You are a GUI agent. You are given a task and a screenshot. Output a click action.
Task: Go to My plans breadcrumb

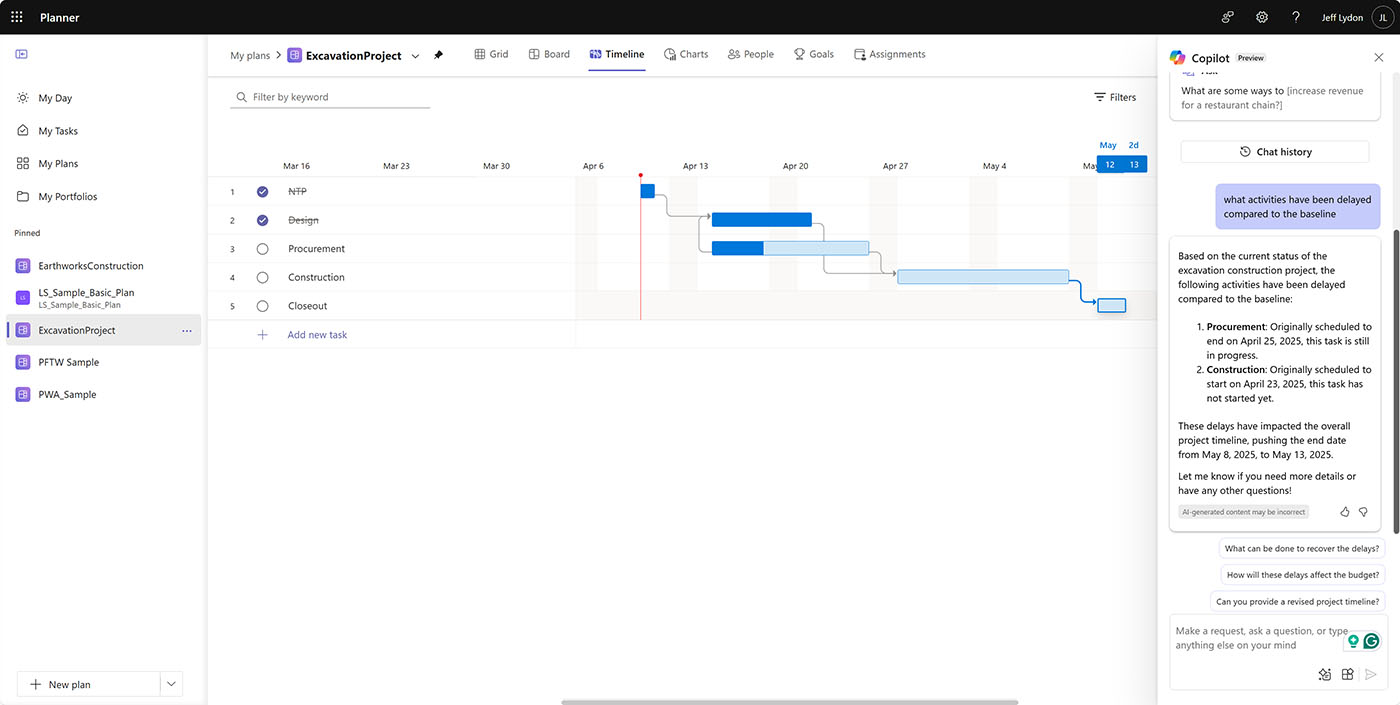[x=250, y=56]
